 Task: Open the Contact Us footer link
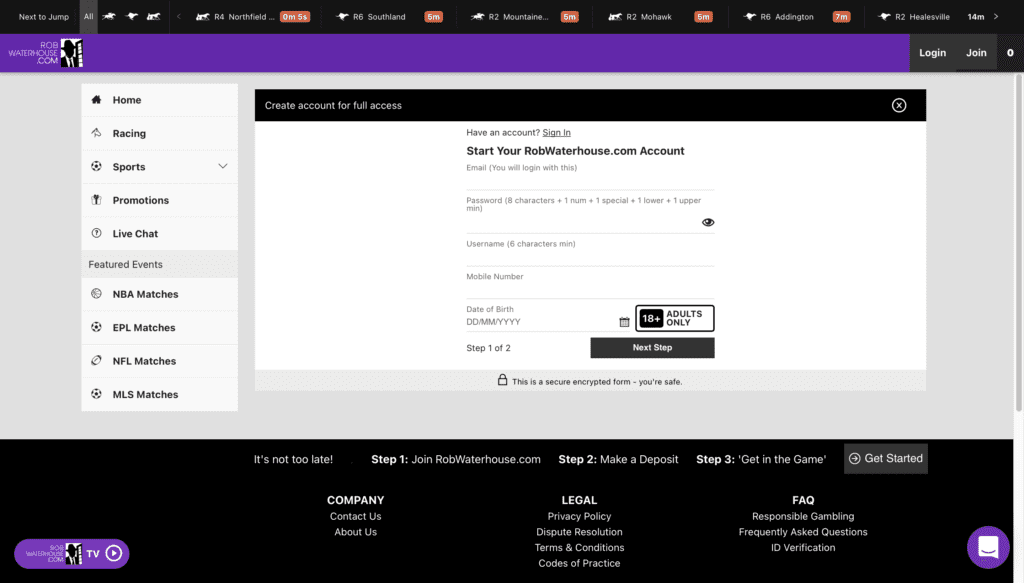[x=355, y=516]
